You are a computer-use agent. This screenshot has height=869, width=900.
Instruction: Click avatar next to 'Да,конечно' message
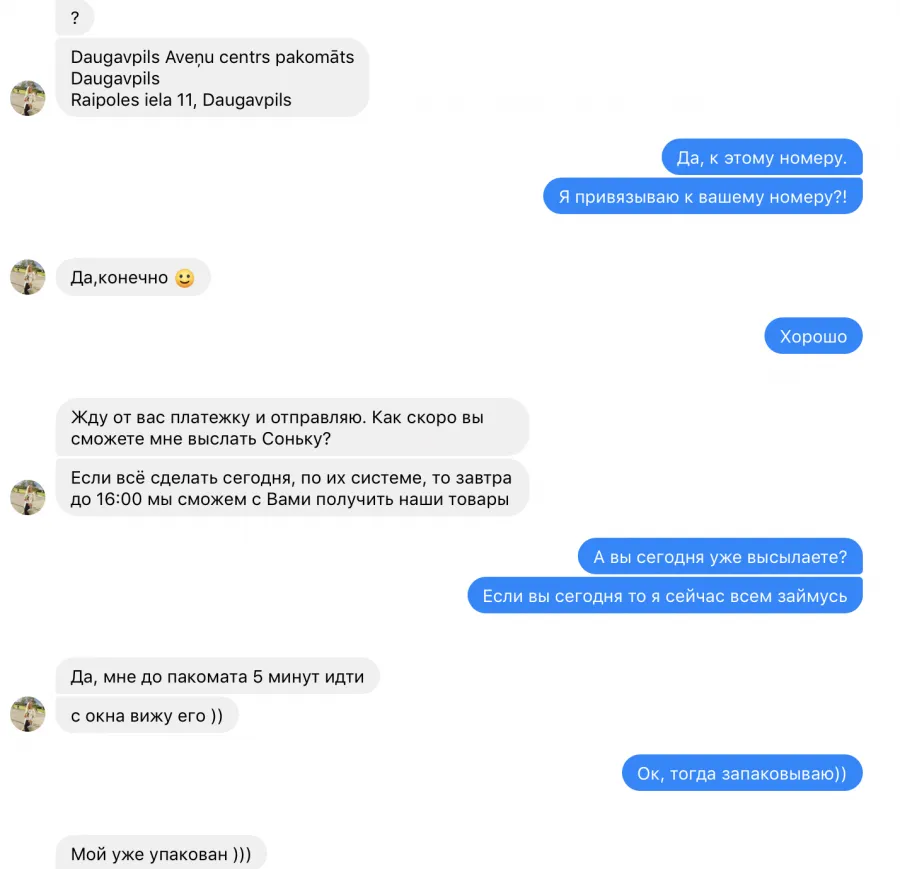[28, 277]
